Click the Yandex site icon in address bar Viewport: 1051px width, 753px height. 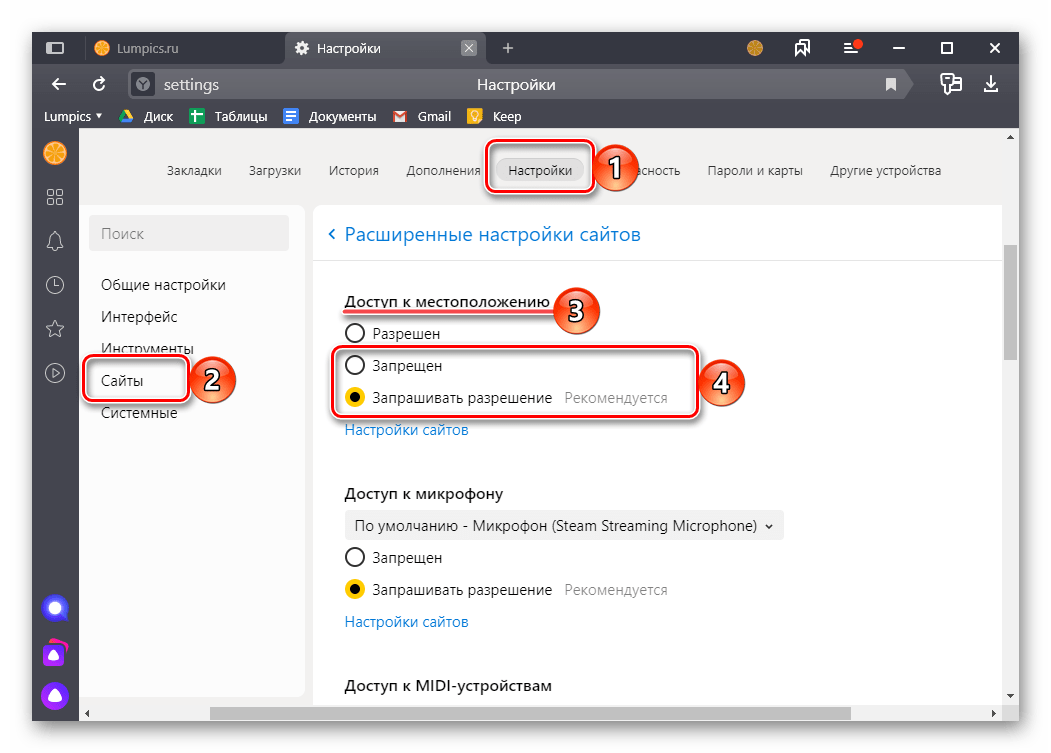click(x=143, y=84)
